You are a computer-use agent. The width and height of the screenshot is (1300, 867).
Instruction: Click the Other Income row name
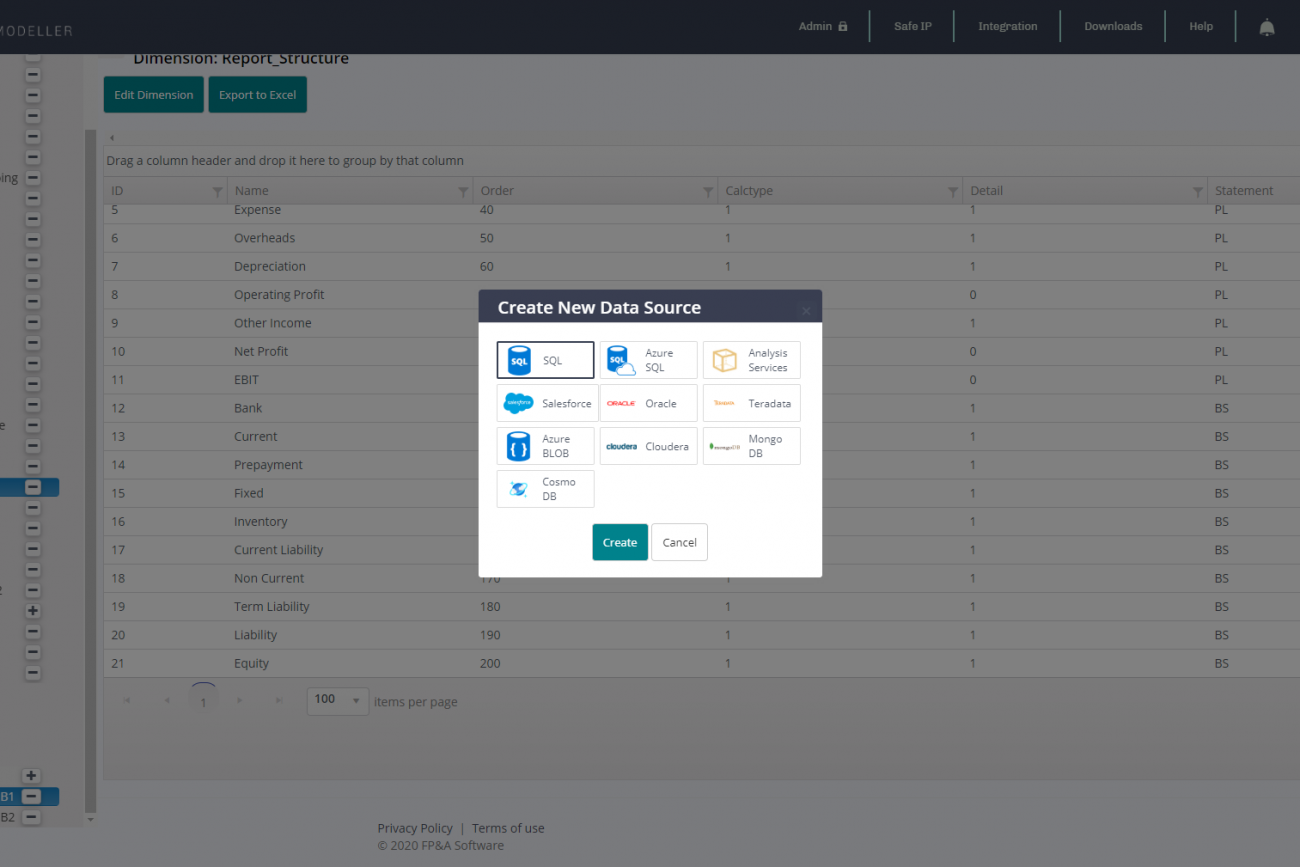coord(273,323)
